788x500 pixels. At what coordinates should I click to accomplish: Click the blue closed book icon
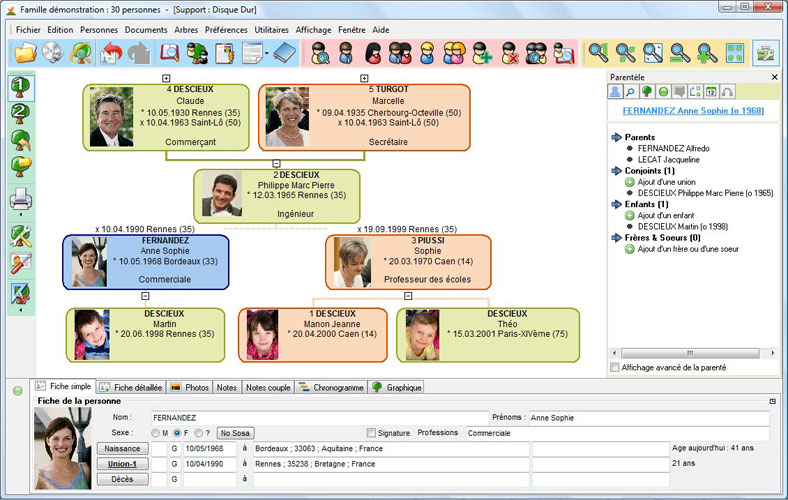[285, 53]
